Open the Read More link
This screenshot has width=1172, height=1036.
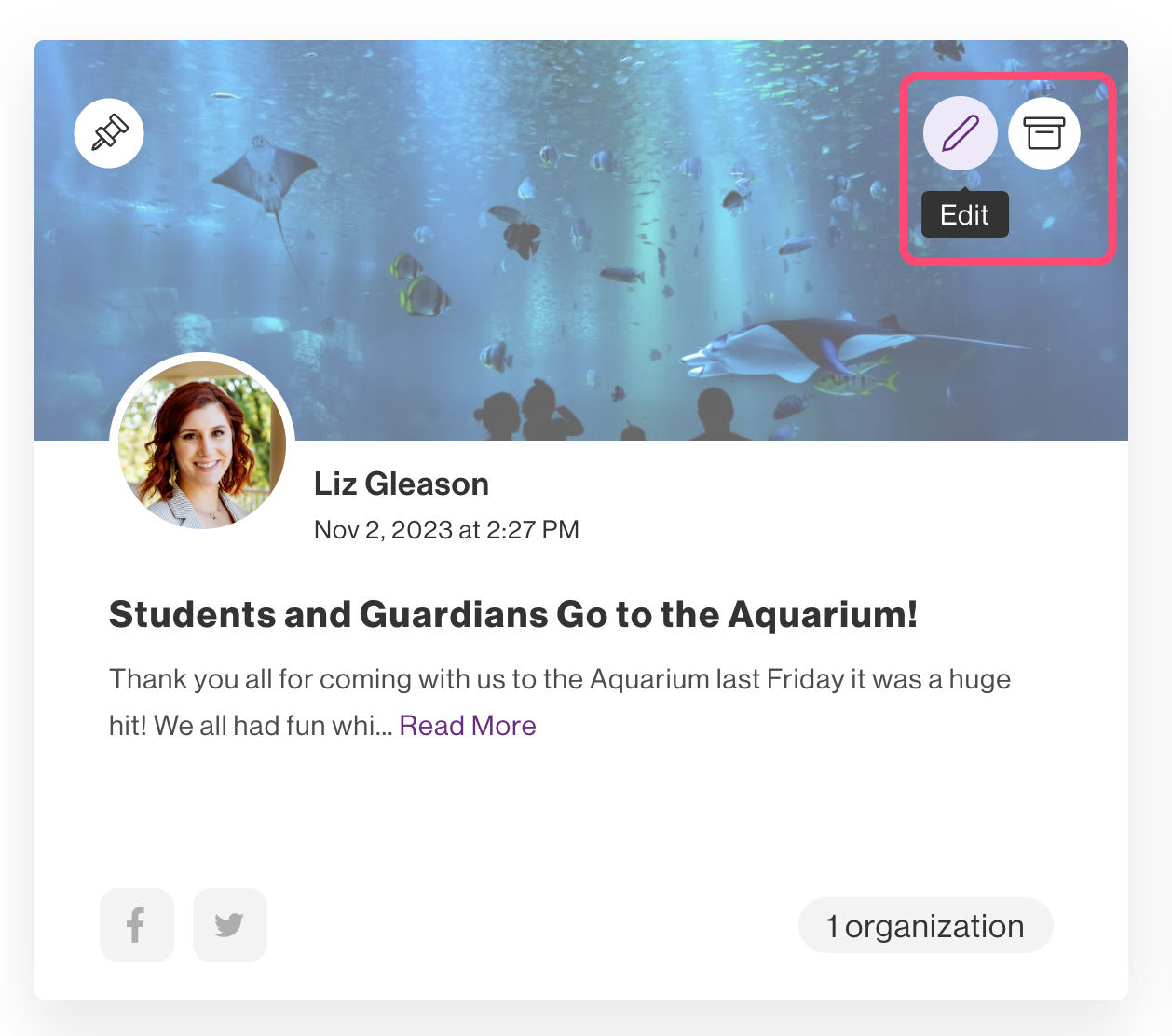(468, 726)
